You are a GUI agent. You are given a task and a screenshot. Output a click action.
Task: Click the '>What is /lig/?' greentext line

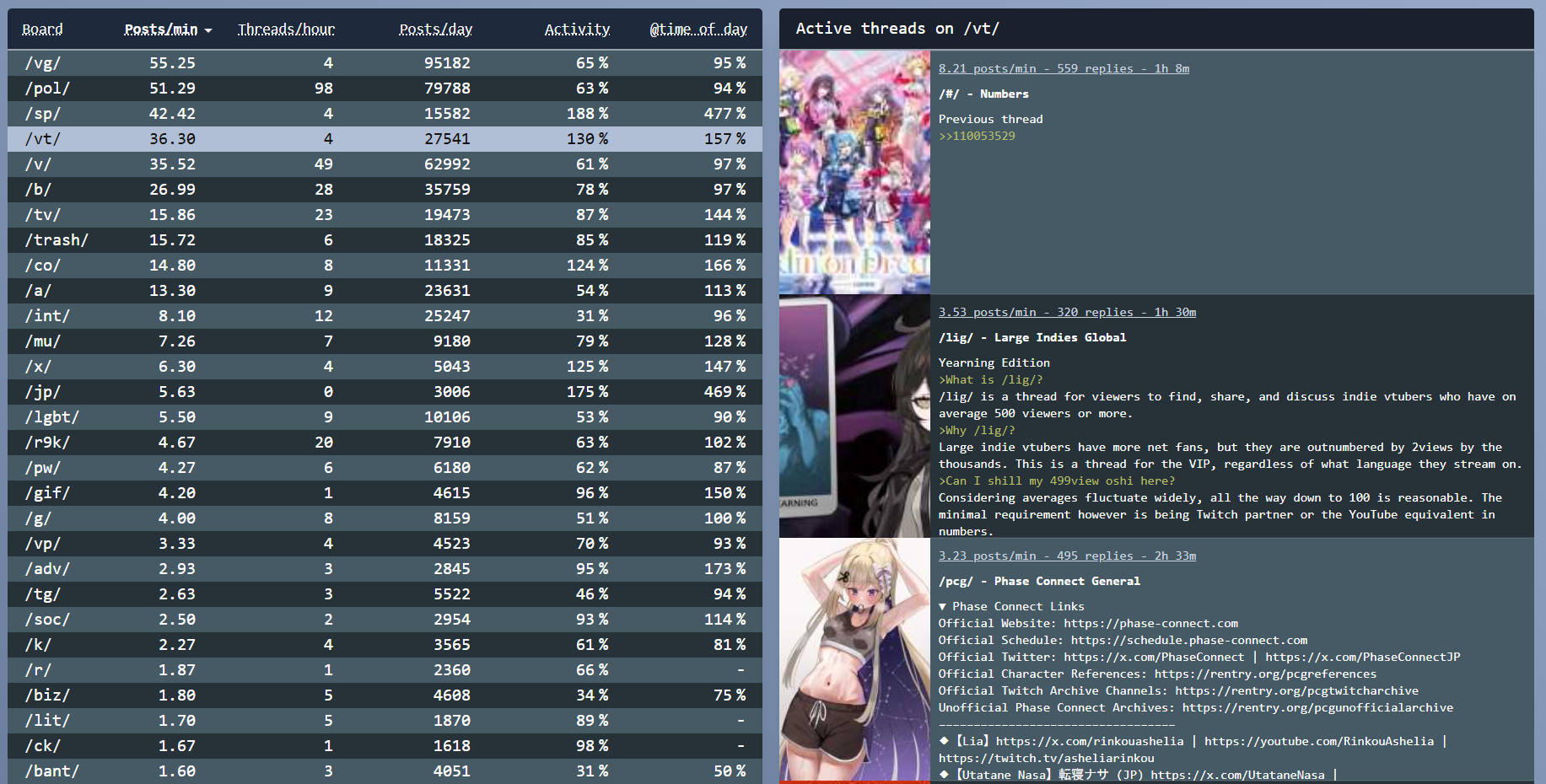pyautogui.click(x=991, y=379)
